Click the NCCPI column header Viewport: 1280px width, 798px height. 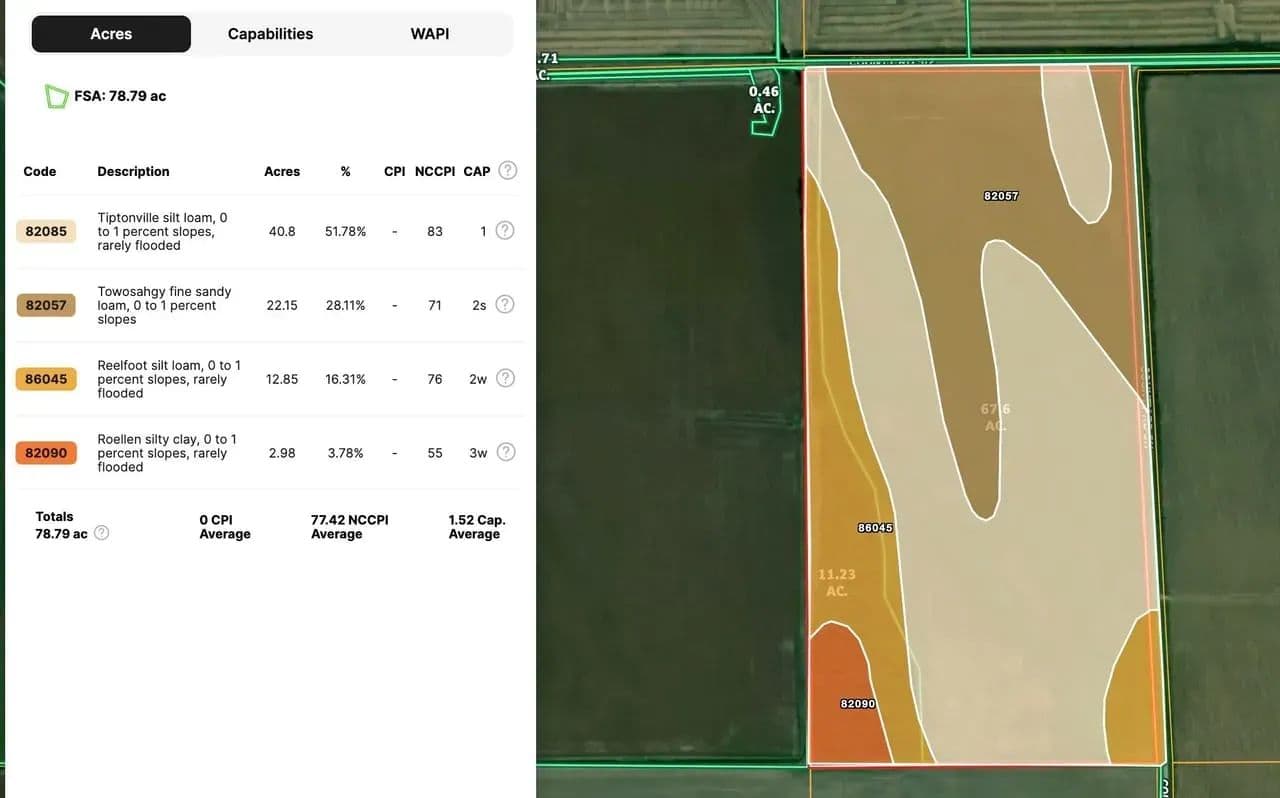pos(434,171)
